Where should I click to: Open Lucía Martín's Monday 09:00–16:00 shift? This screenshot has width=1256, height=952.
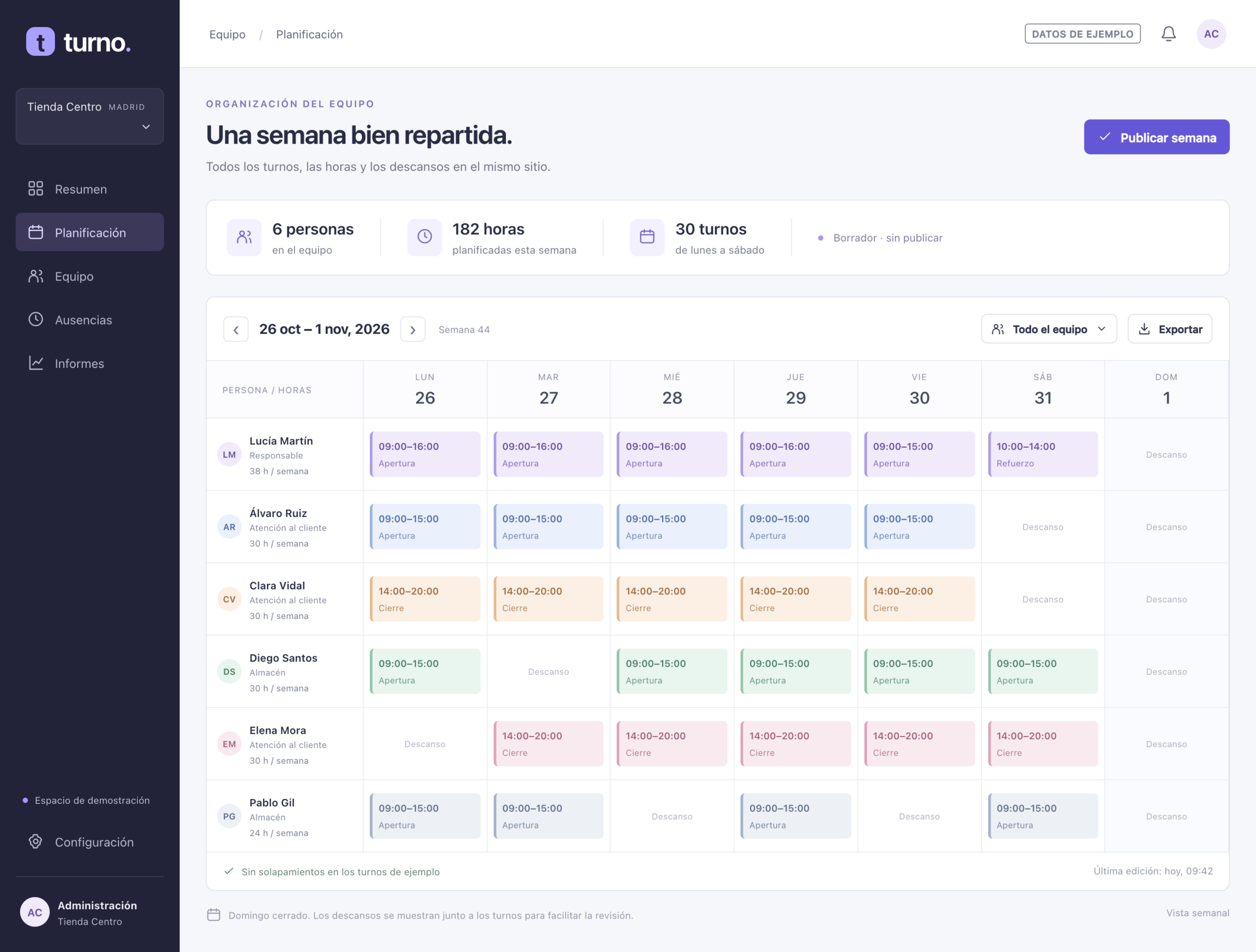click(425, 454)
